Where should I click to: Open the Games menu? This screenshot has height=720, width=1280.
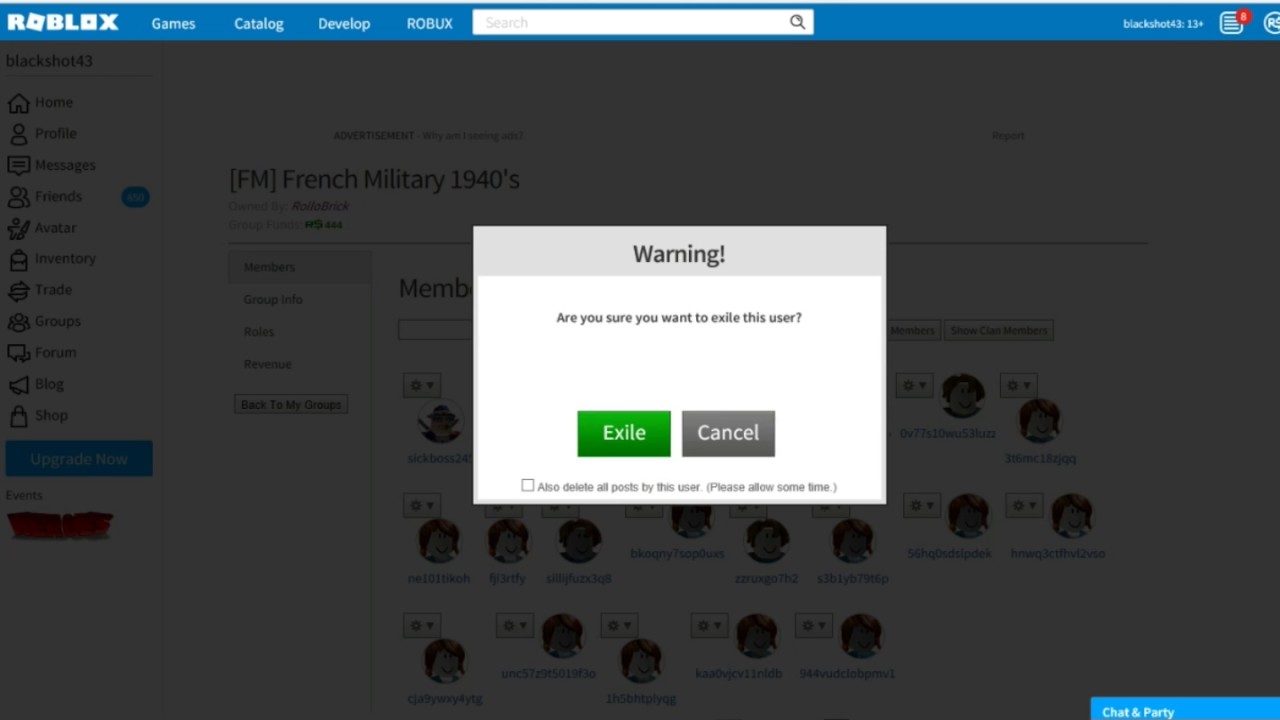(x=173, y=23)
